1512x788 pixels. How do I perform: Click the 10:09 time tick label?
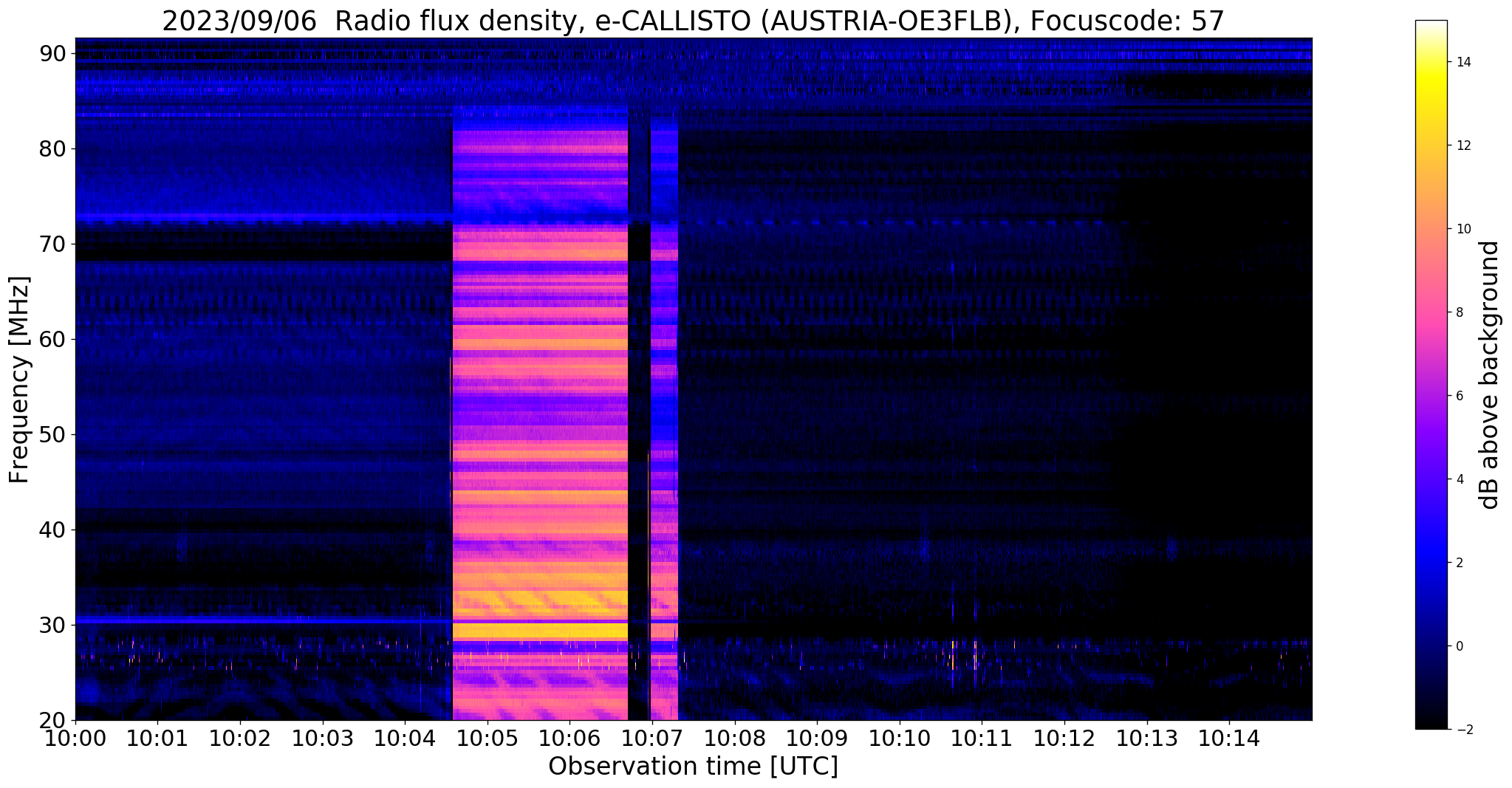(x=817, y=738)
